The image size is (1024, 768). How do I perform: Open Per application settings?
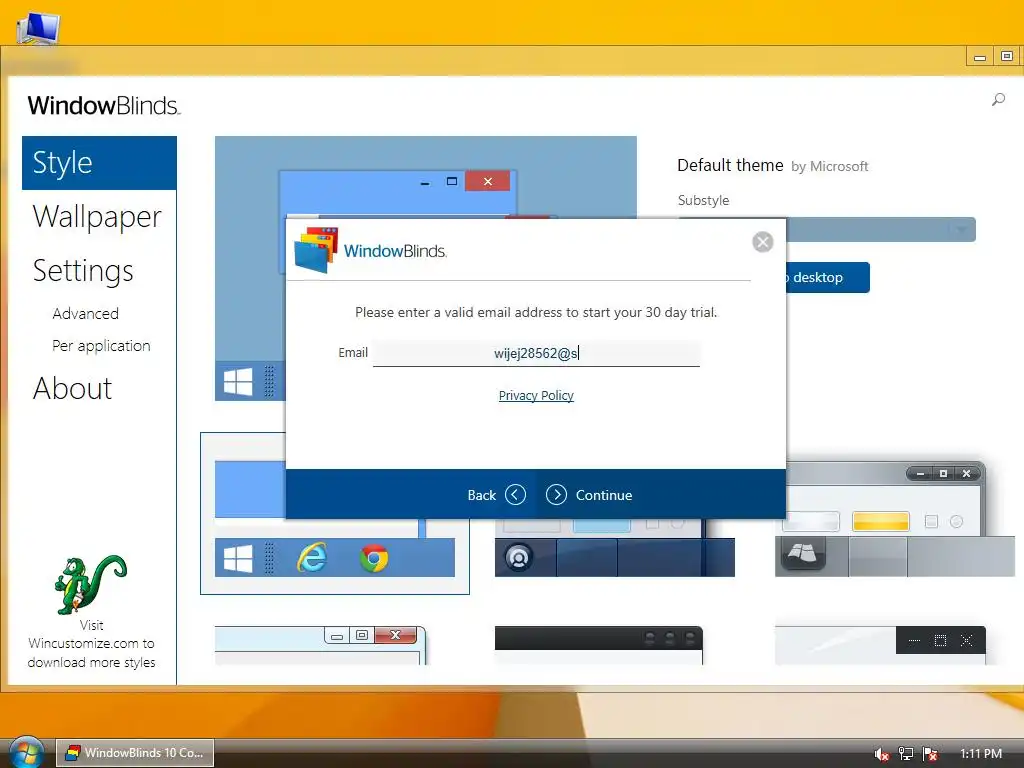coord(101,345)
